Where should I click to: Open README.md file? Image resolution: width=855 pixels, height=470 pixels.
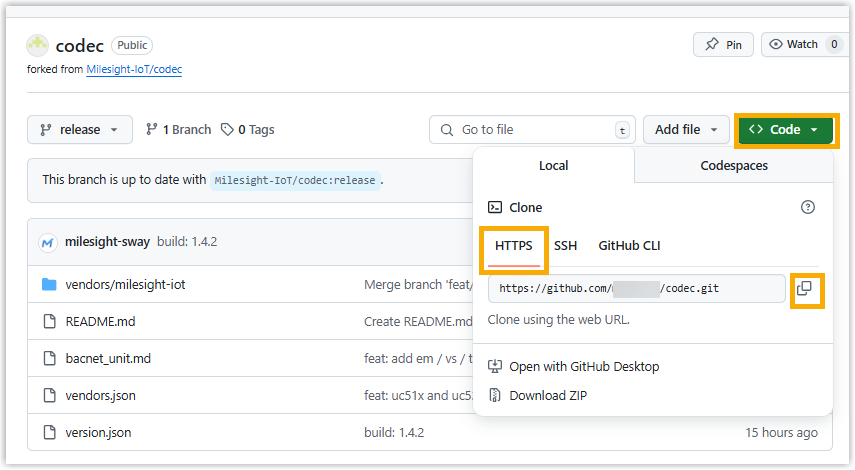pos(100,322)
